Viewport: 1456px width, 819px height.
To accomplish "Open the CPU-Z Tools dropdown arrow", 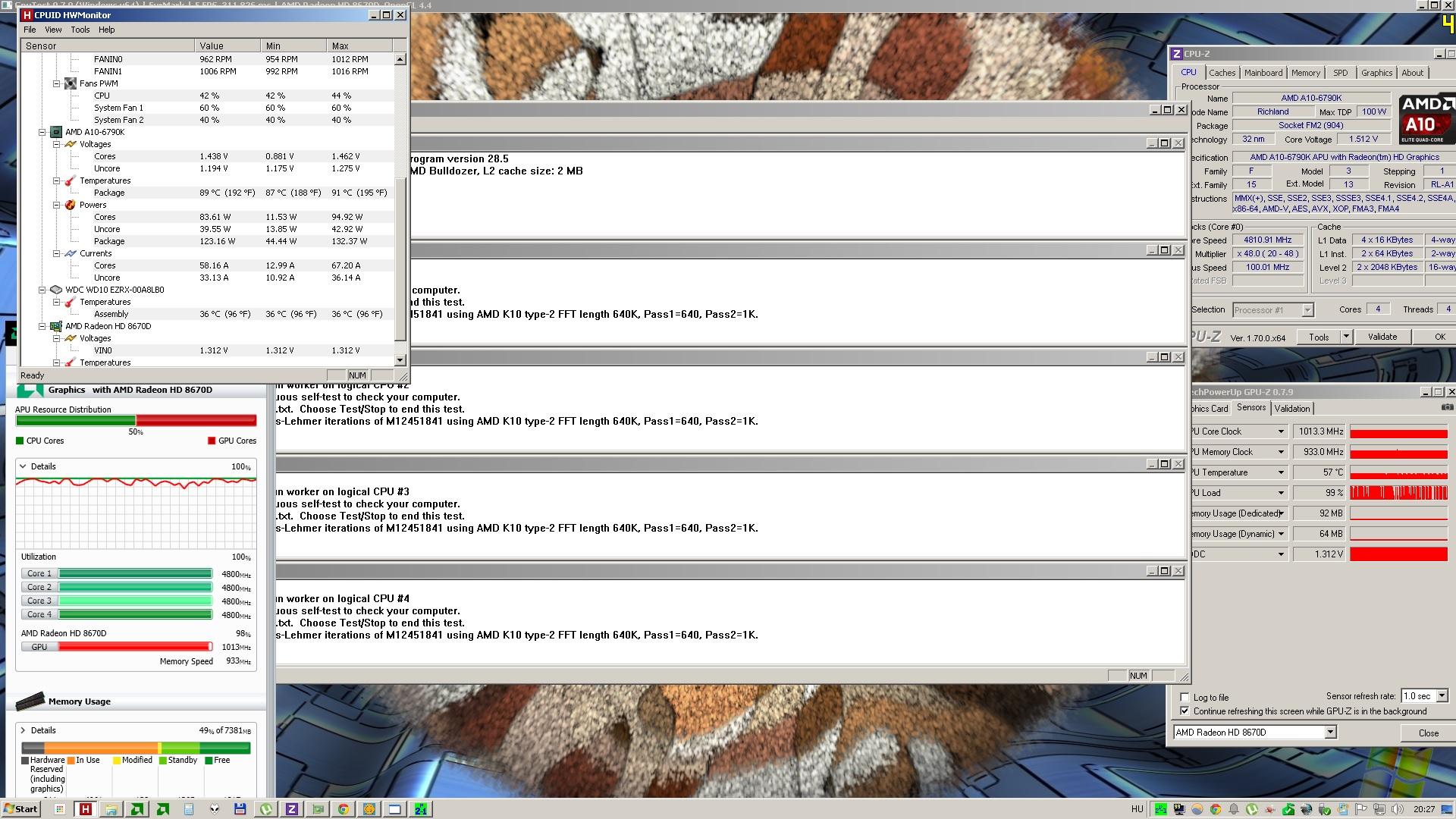I will (1346, 337).
